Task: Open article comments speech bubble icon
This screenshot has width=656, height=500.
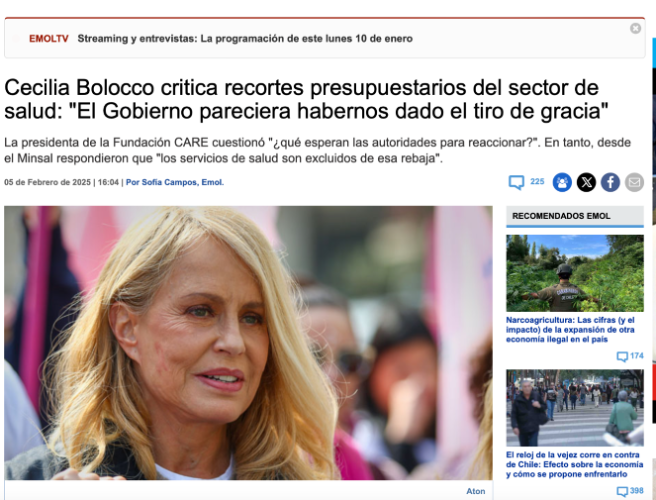Action: [516, 182]
